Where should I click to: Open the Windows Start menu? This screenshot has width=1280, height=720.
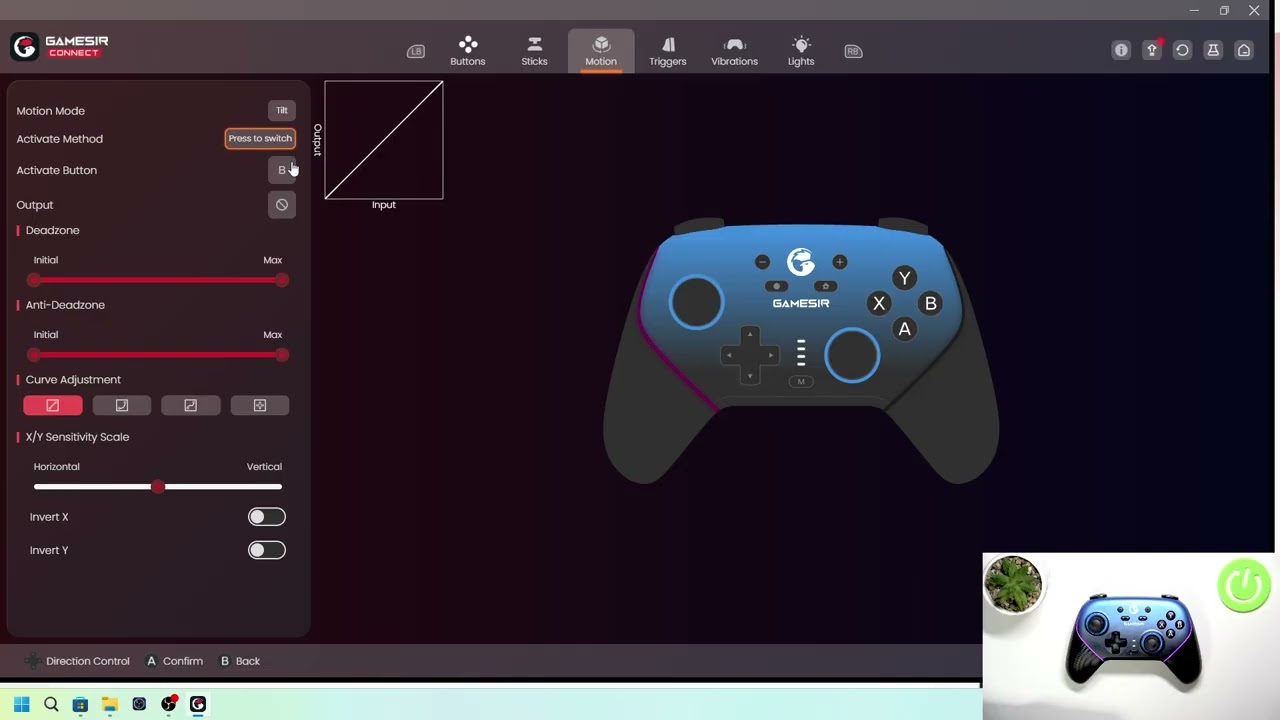[x=22, y=704]
